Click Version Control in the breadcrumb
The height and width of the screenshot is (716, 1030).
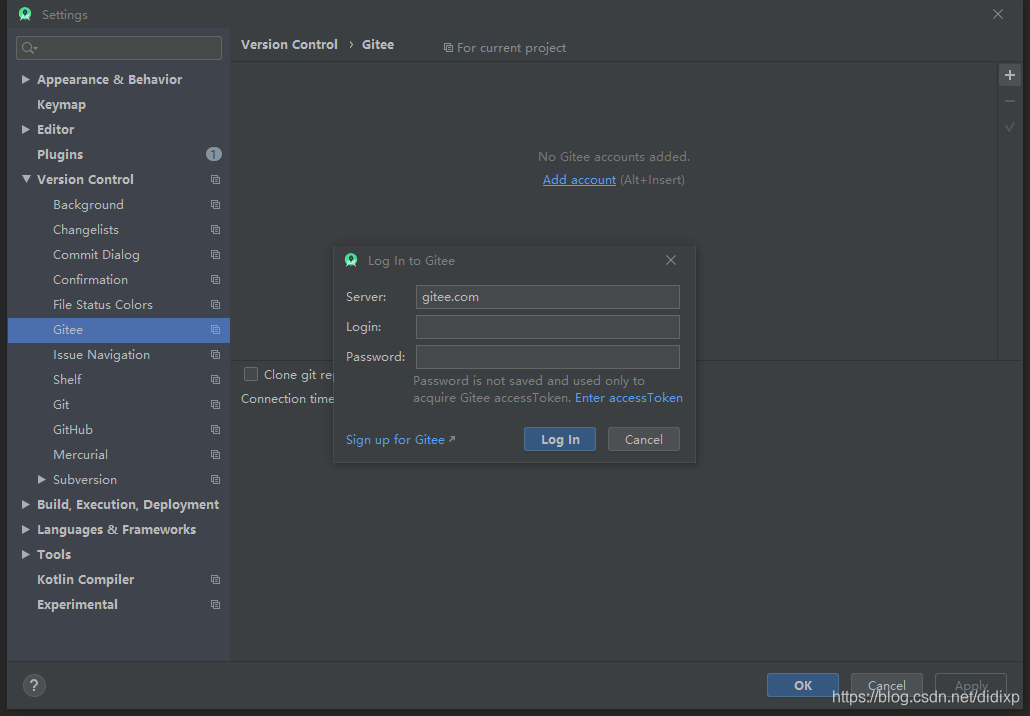pyautogui.click(x=289, y=45)
